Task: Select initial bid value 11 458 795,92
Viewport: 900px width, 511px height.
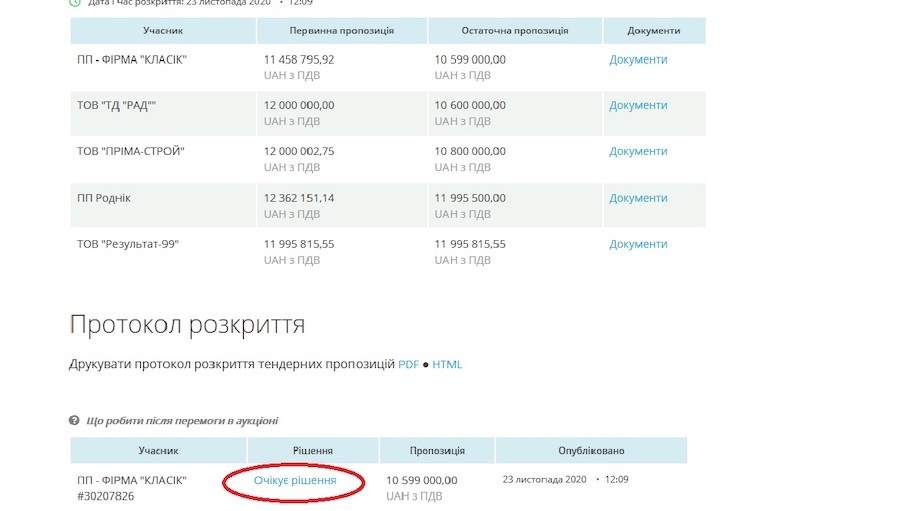Action: [x=299, y=60]
